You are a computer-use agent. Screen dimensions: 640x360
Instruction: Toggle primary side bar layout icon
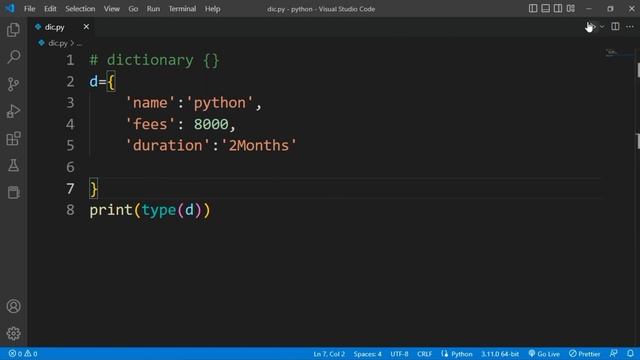click(x=533, y=9)
